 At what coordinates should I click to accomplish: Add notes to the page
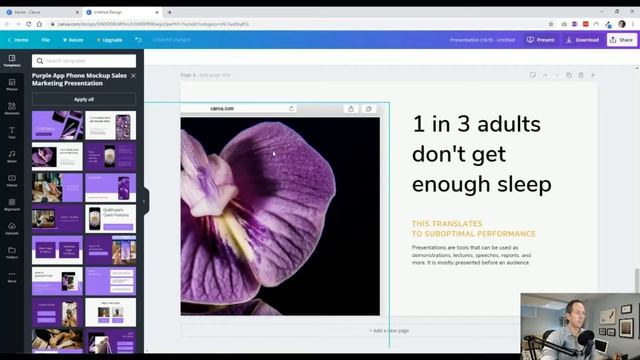click(x=533, y=75)
